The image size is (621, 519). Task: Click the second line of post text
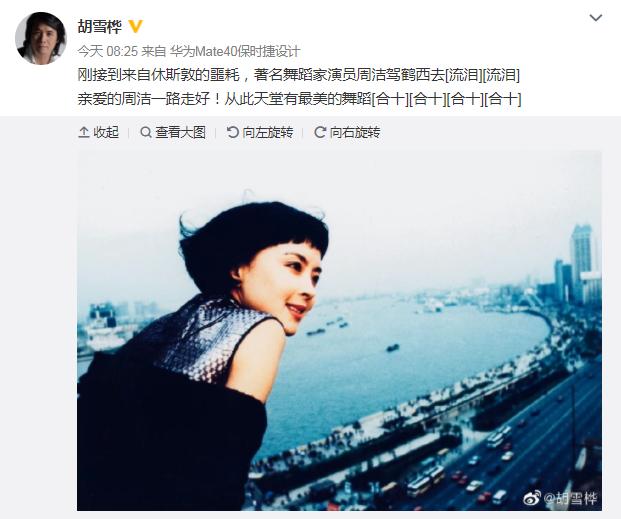(x=299, y=99)
